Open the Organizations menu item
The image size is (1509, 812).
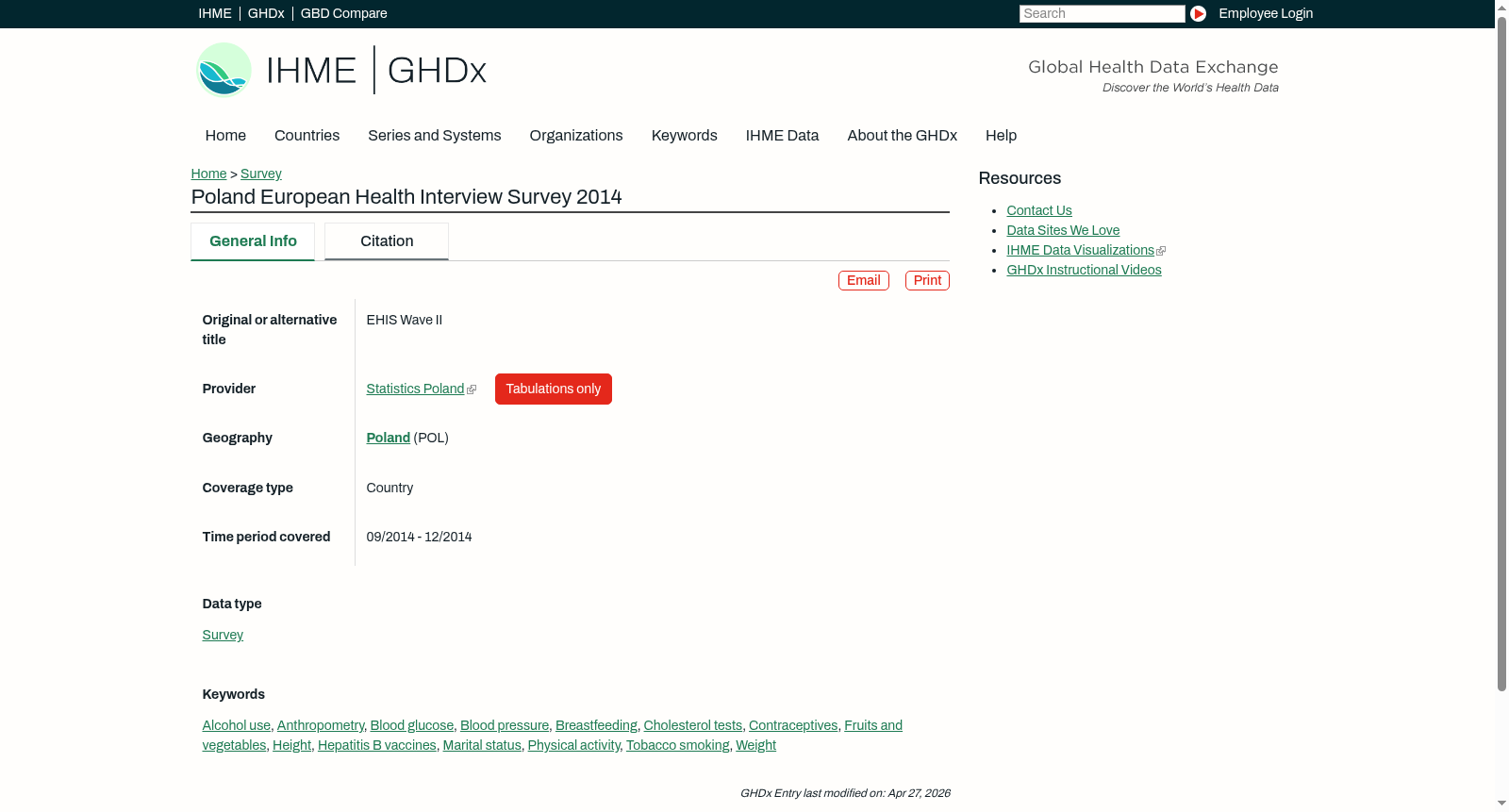(x=576, y=136)
